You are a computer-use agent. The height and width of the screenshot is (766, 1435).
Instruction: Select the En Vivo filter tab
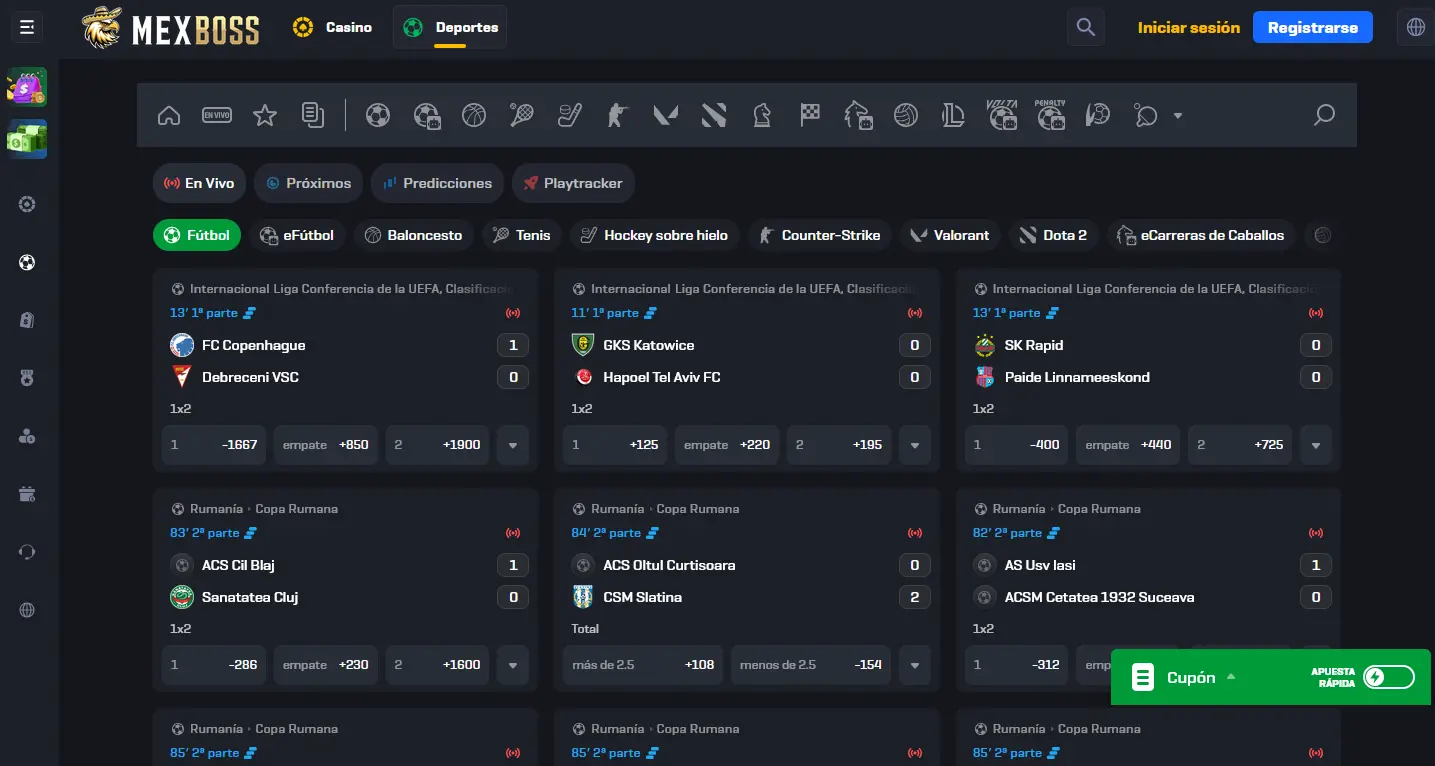point(199,183)
